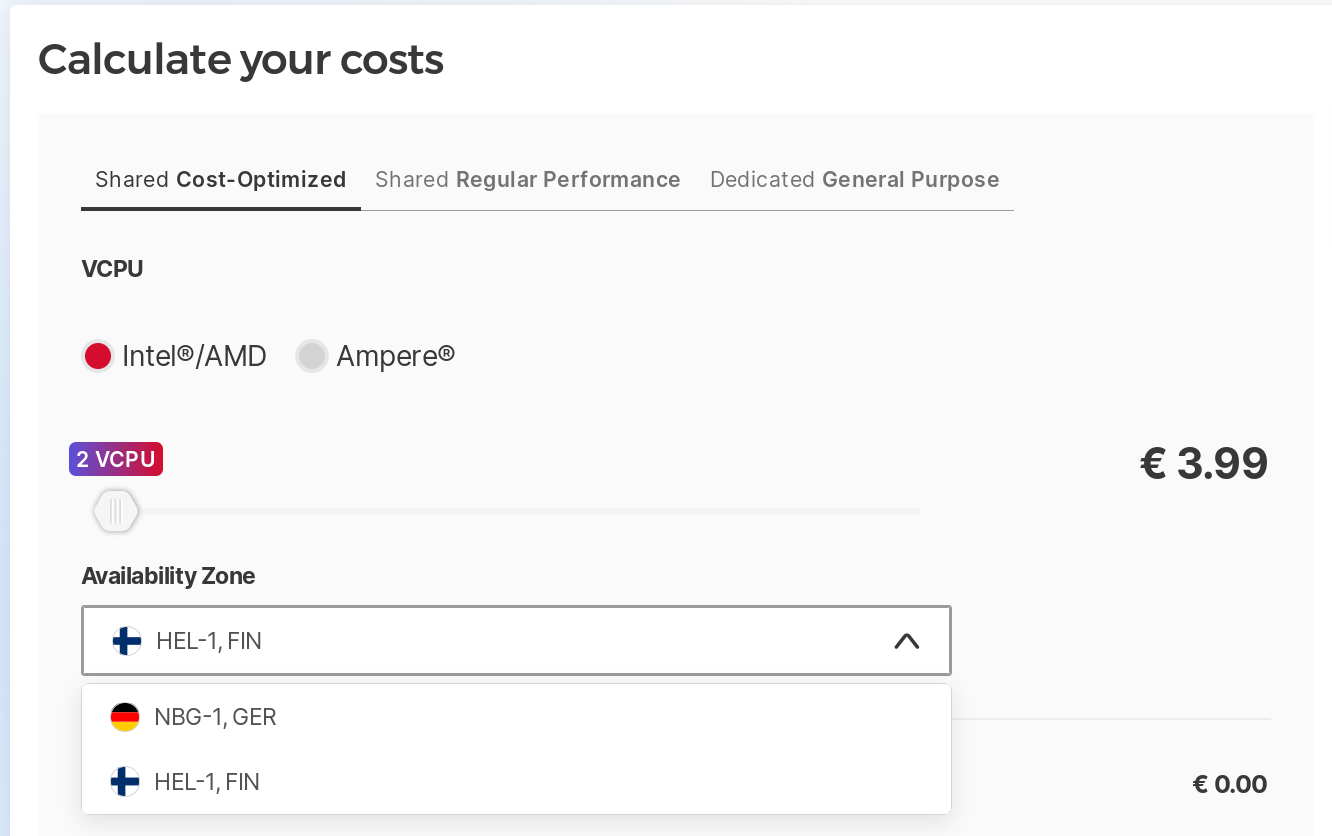
Task: Click the Availability Zone label
Action: coord(168,576)
